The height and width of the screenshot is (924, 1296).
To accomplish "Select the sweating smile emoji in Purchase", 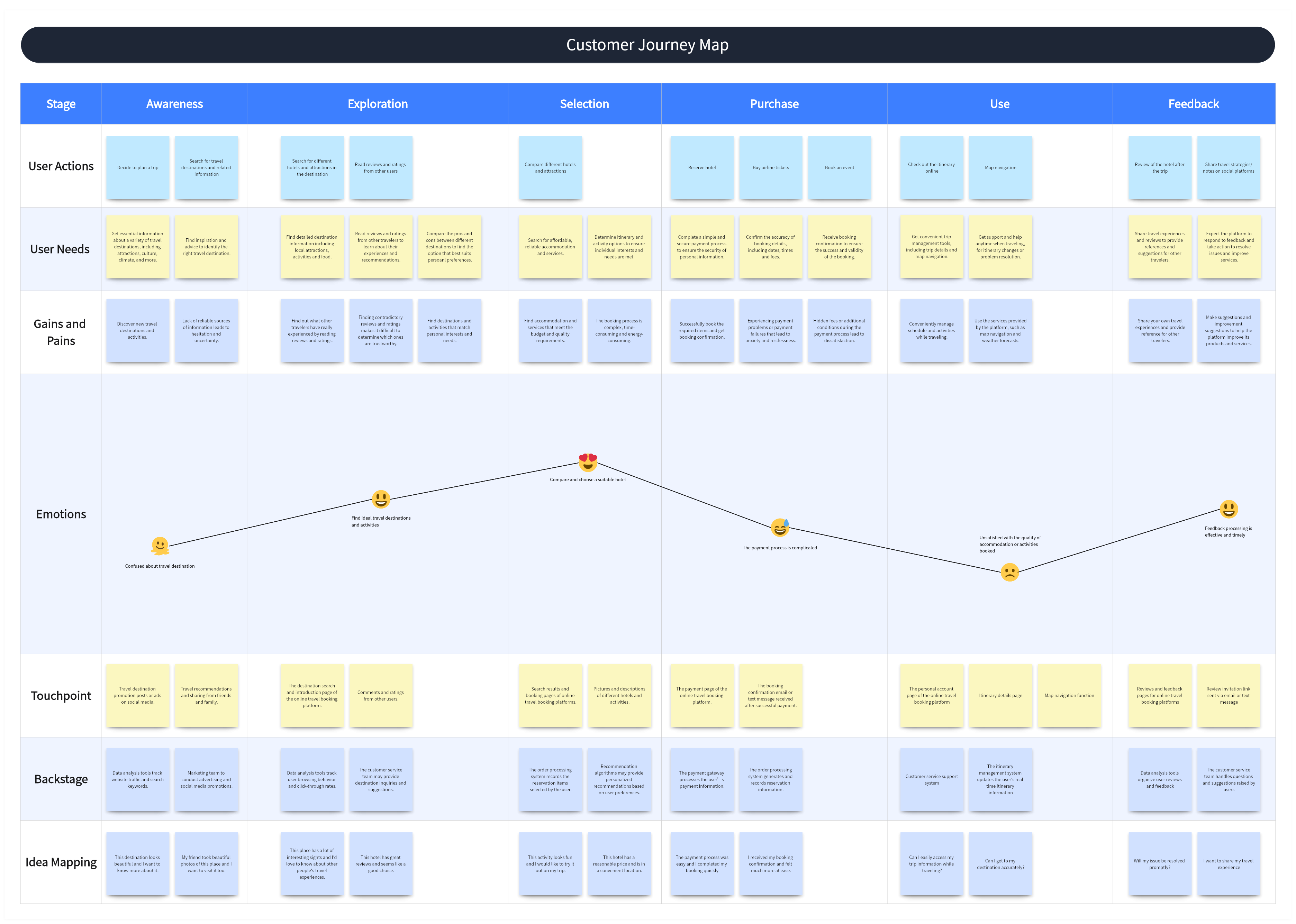I will click(x=780, y=528).
